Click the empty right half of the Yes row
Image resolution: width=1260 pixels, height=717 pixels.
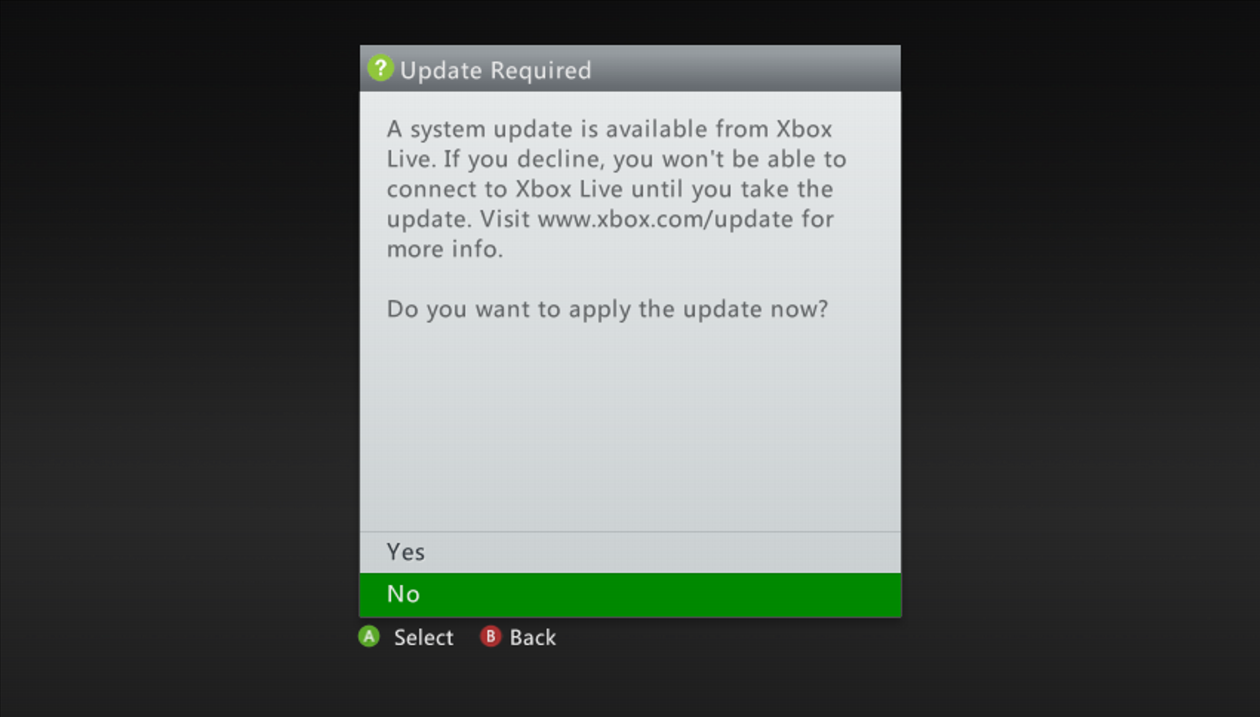tap(765, 552)
